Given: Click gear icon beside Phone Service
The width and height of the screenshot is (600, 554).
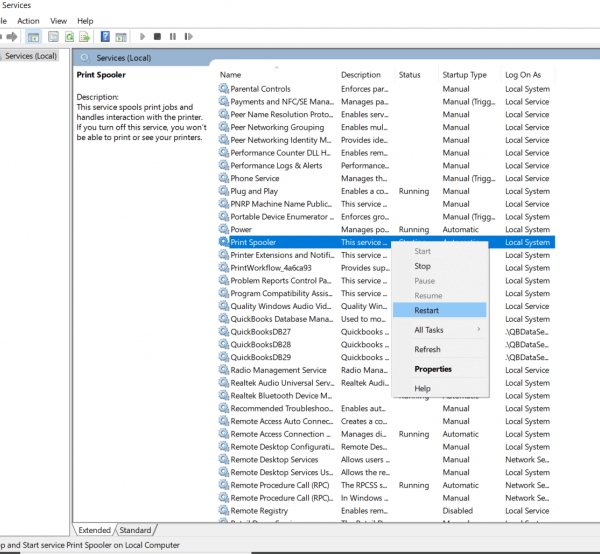Looking at the screenshot, I should (223, 178).
